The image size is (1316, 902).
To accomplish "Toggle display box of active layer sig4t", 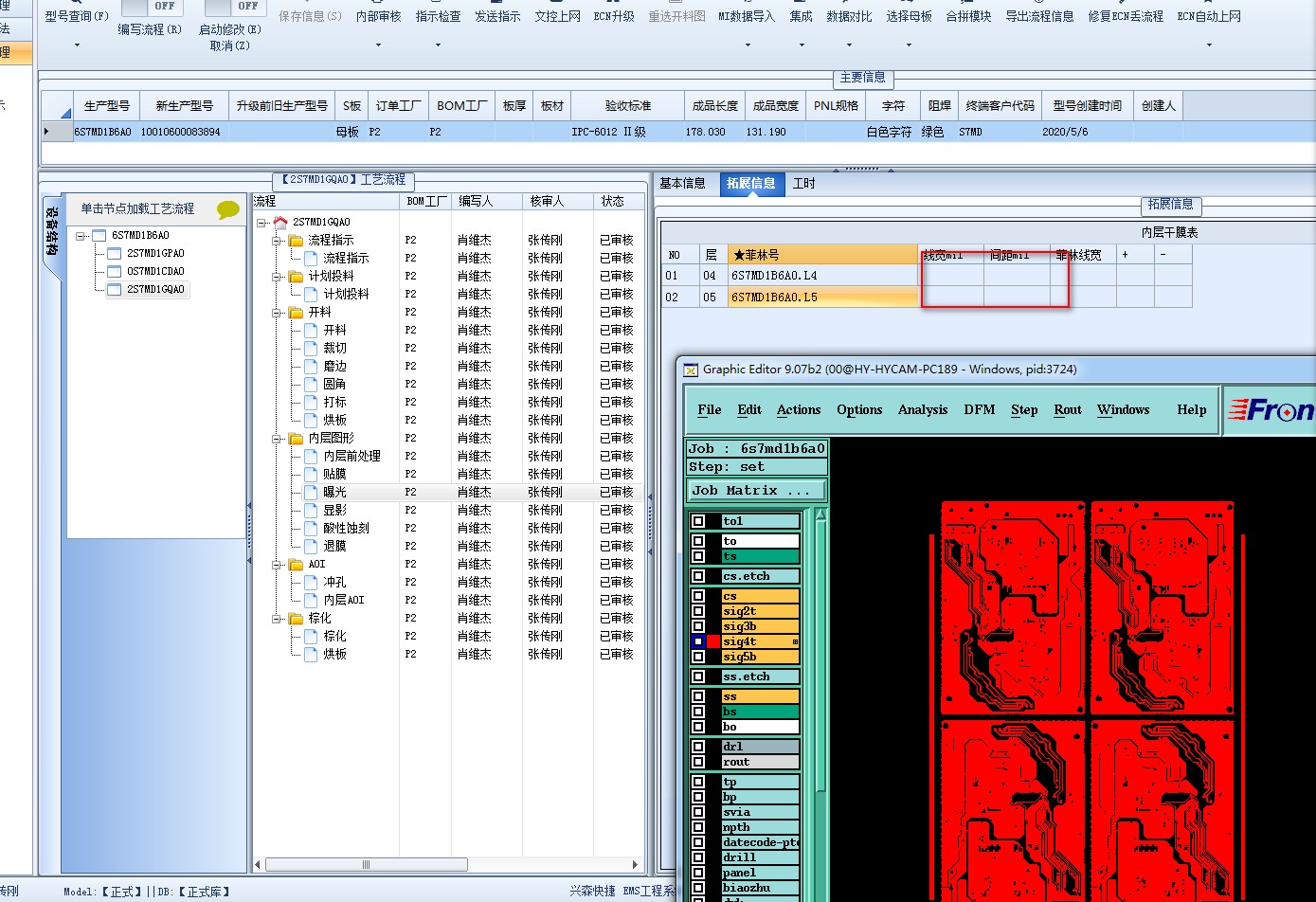I will click(x=698, y=641).
